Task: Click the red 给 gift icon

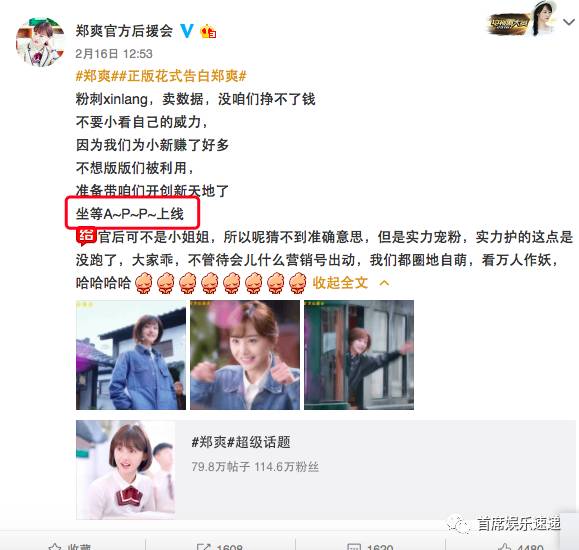Action: pyautogui.click(x=86, y=237)
